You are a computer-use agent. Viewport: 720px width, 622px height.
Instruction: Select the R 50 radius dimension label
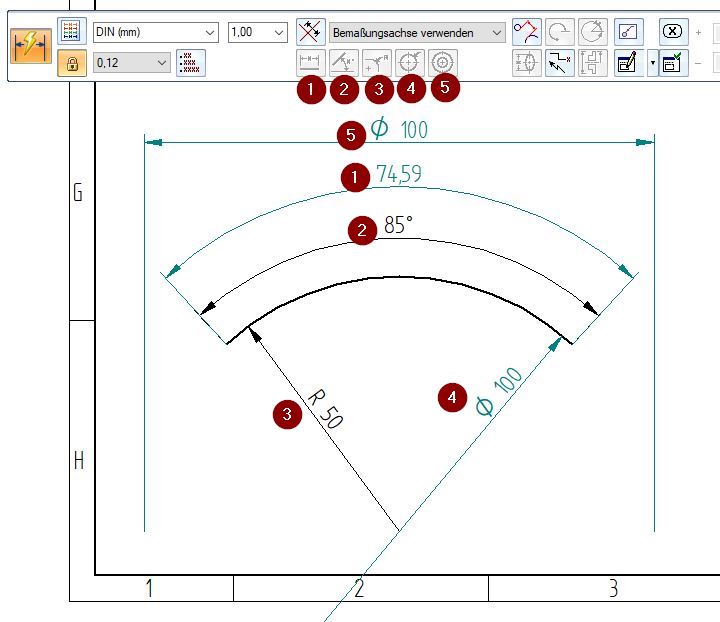324,407
